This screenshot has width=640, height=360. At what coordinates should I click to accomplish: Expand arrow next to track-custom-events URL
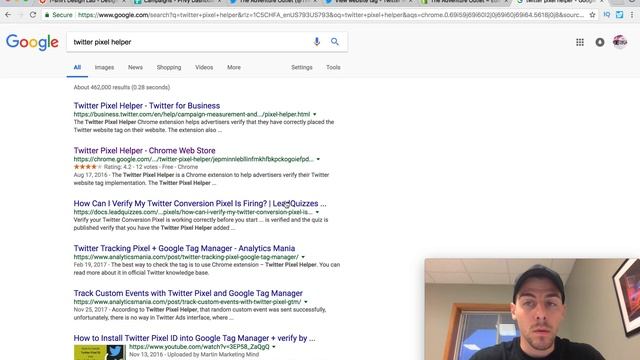pyautogui.click(x=306, y=302)
